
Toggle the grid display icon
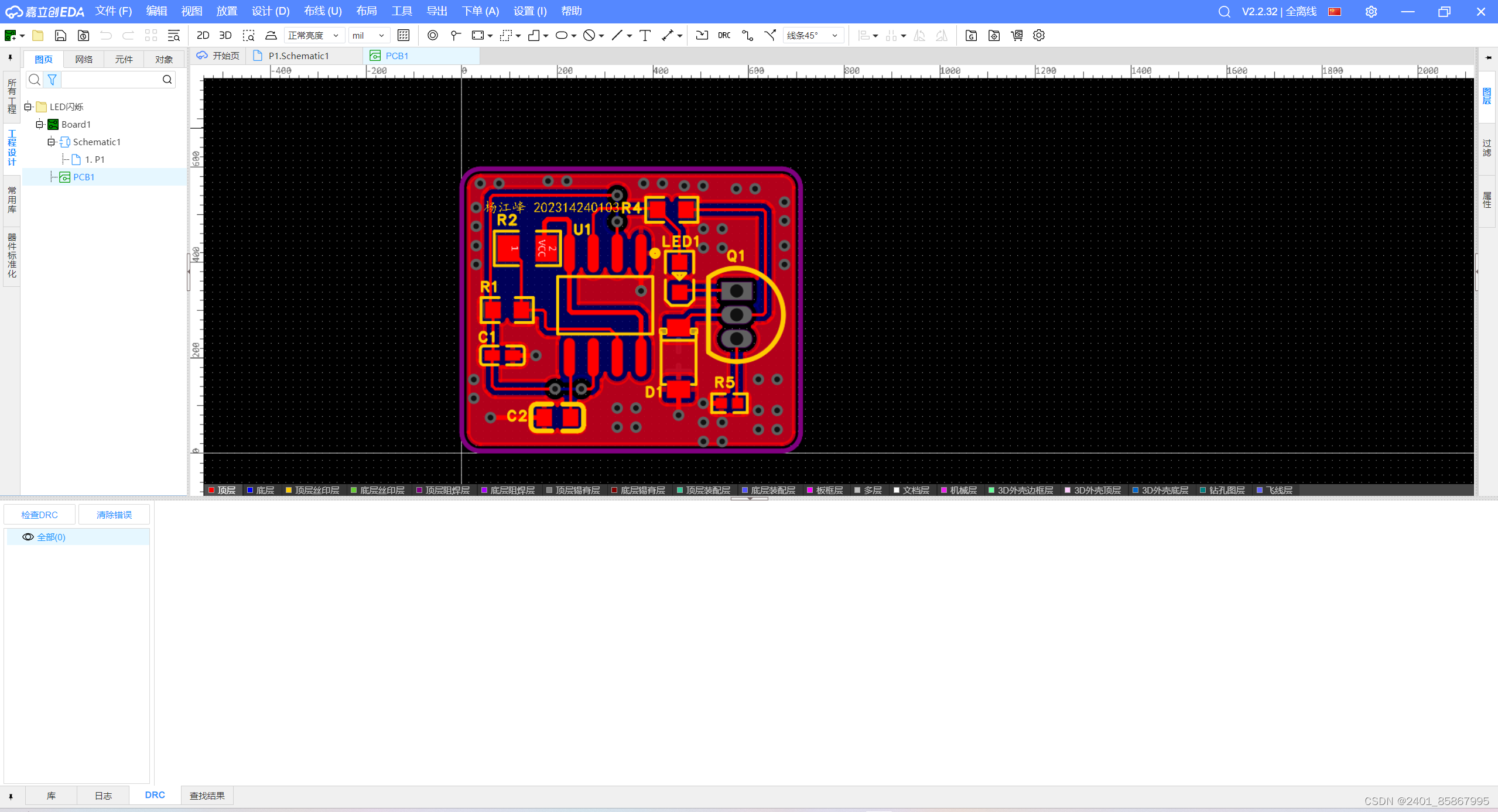coord(403,35)
